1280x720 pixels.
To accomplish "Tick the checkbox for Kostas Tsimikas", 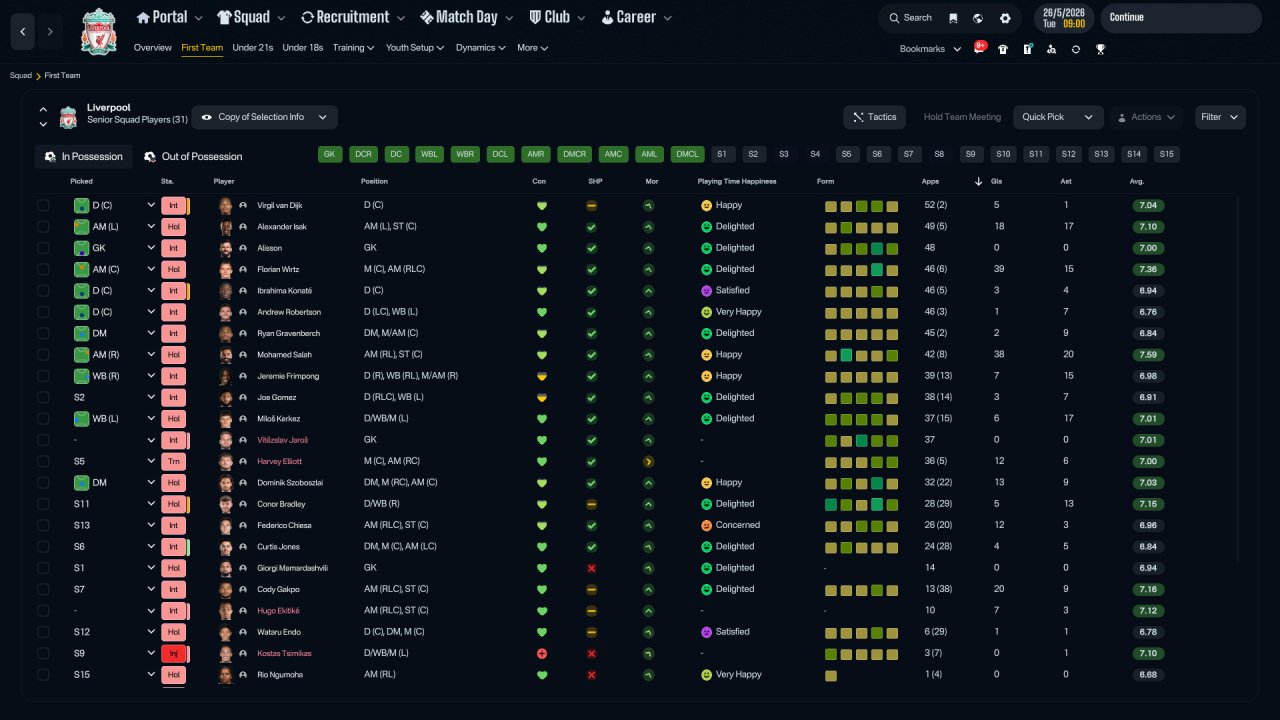I will point(43,653).
